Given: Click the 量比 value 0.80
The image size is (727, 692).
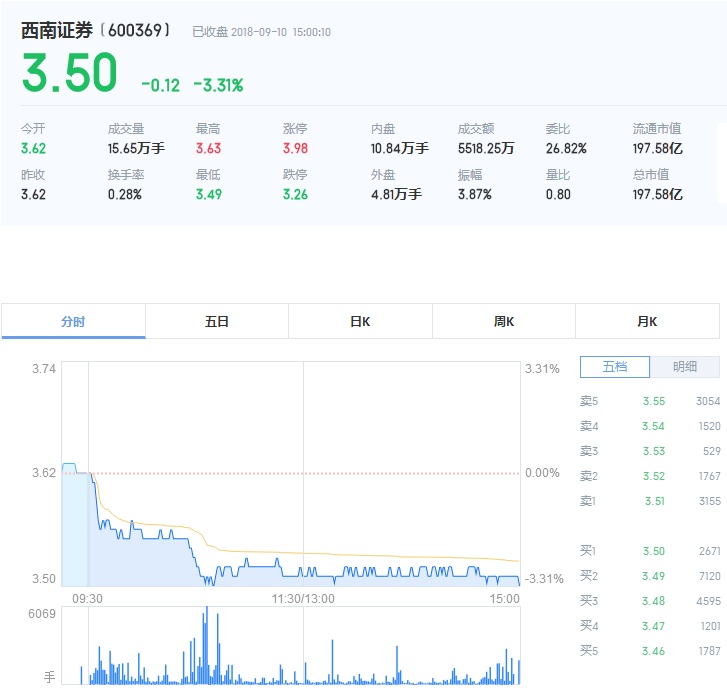Looking at the screenshot, I should pyautogui.click(x=558, y=194).
